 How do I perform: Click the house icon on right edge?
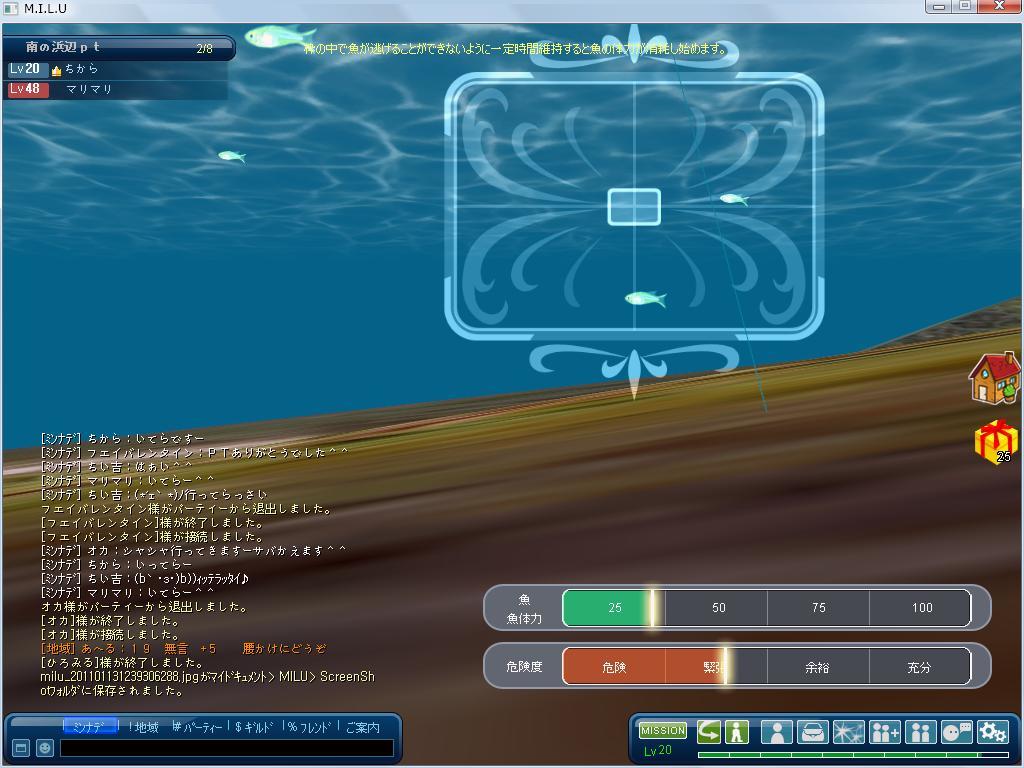coord(994,377)
